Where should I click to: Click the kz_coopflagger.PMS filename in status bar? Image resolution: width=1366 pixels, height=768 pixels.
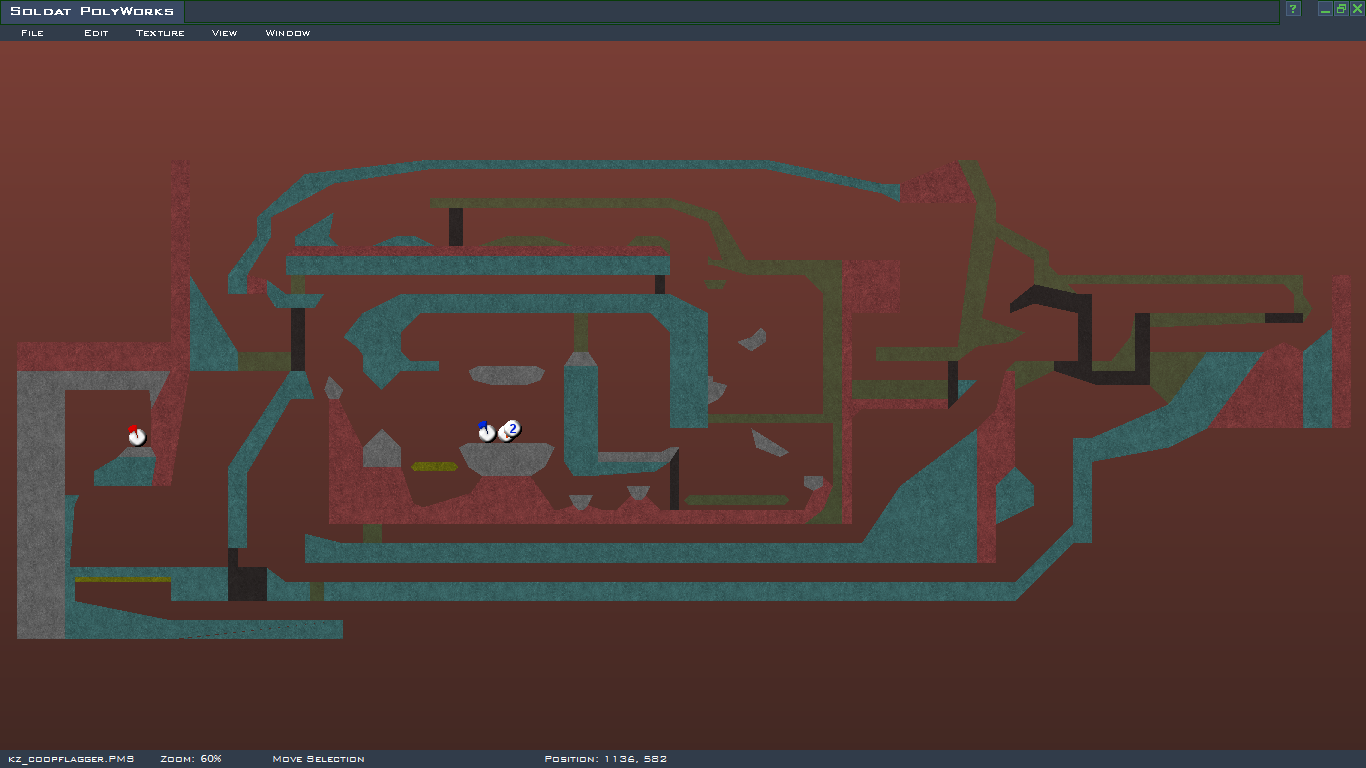71,759
